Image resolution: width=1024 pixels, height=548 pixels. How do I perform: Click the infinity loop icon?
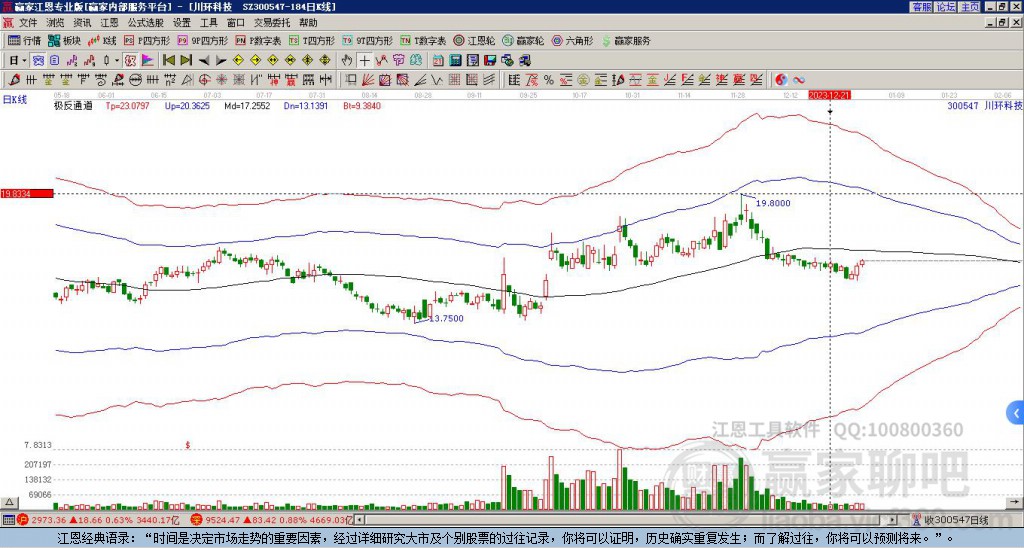pos(799,80)
